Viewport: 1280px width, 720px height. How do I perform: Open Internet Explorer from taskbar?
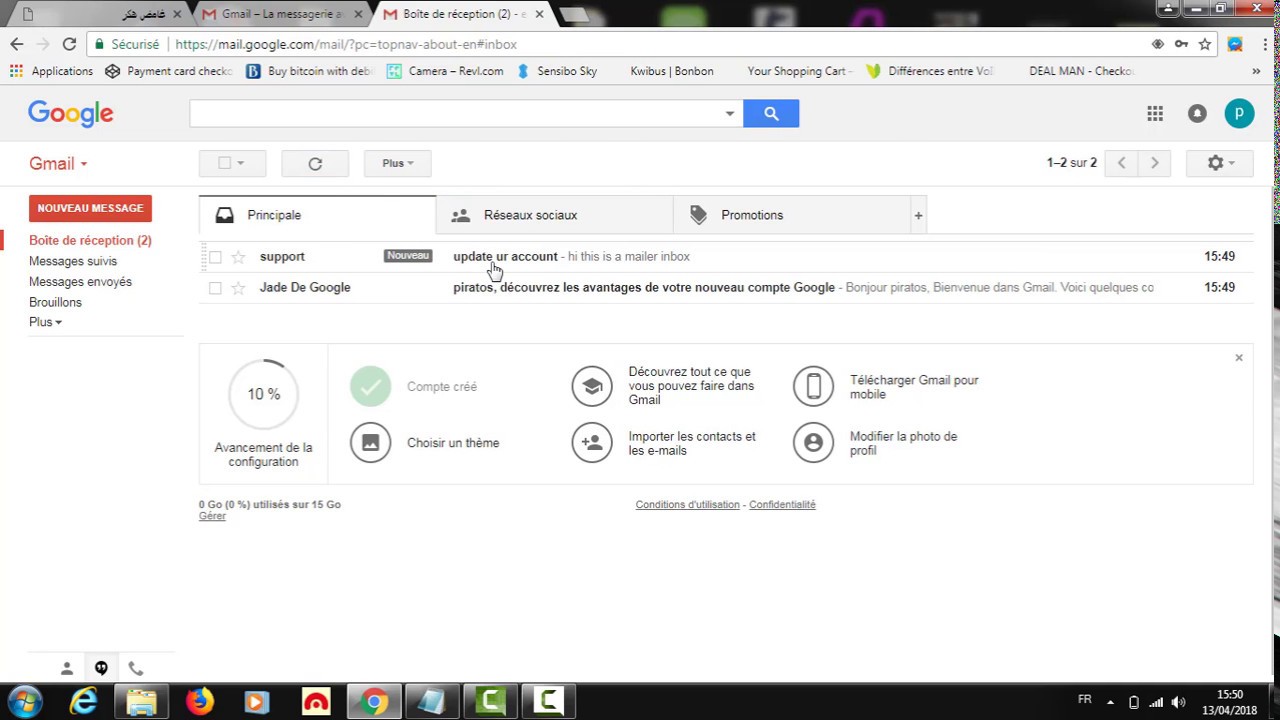tap(84, 702)
